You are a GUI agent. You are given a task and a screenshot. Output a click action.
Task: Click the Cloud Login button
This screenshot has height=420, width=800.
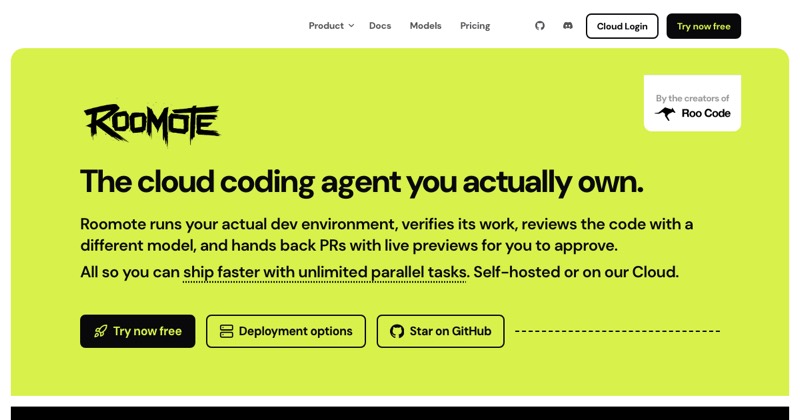[622, 26]
